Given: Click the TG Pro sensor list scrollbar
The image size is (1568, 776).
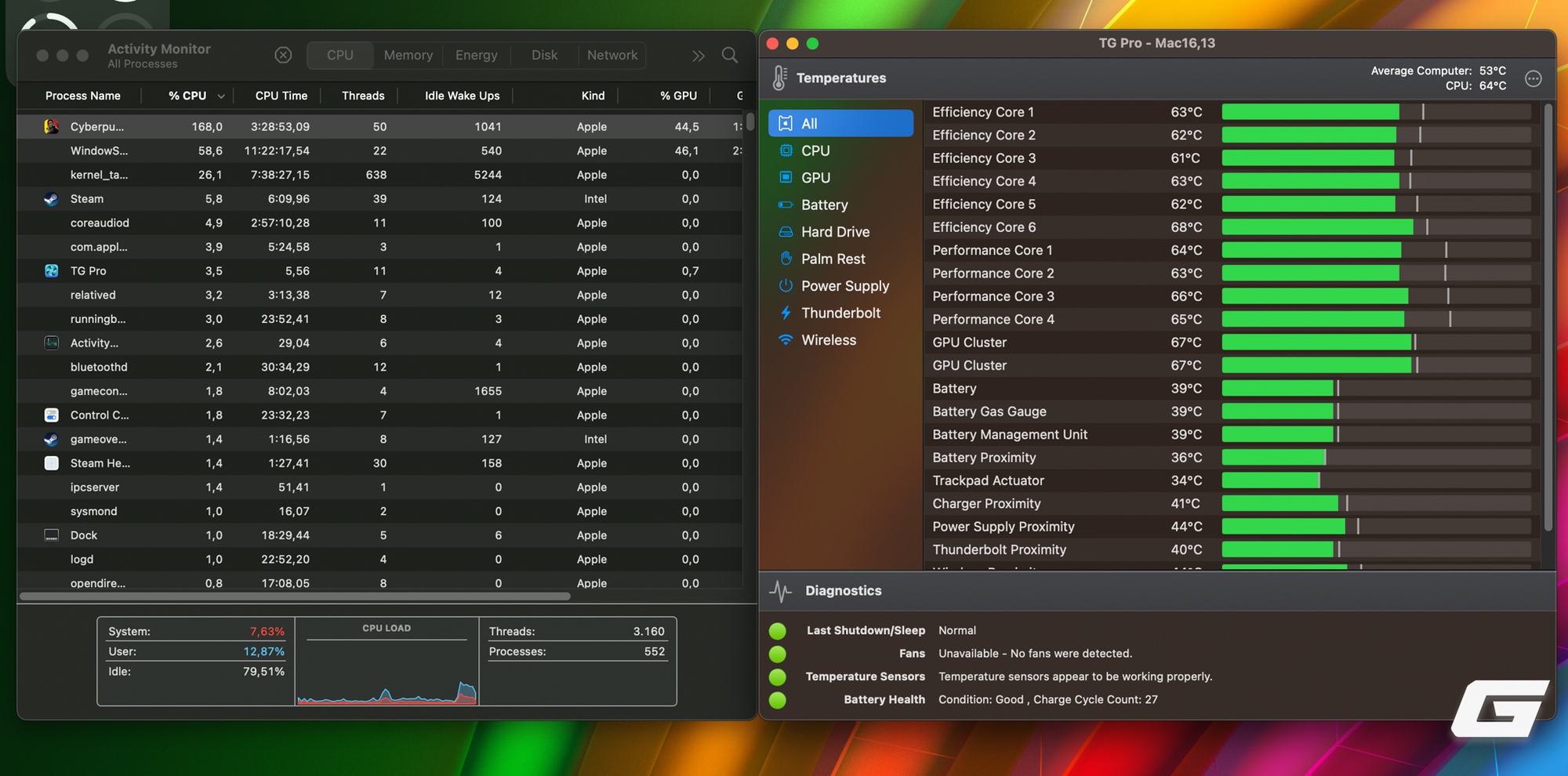Looking at the screenshot, I should click(x=1548, y=317).
